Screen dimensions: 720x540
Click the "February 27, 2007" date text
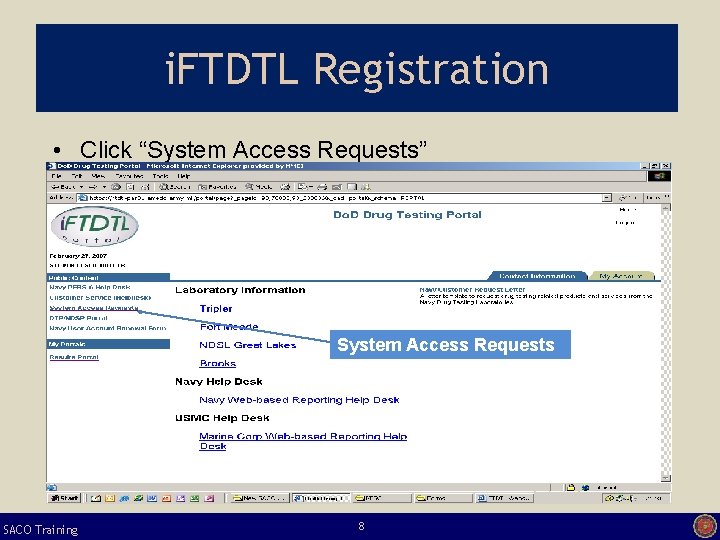tap(78, 256)
